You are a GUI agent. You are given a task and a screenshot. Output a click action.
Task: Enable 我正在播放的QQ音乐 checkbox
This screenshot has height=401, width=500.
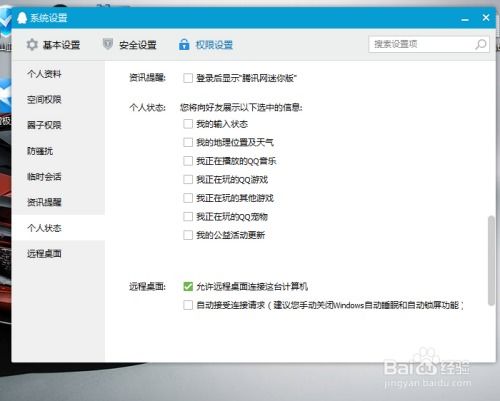[x=188, y=161]
